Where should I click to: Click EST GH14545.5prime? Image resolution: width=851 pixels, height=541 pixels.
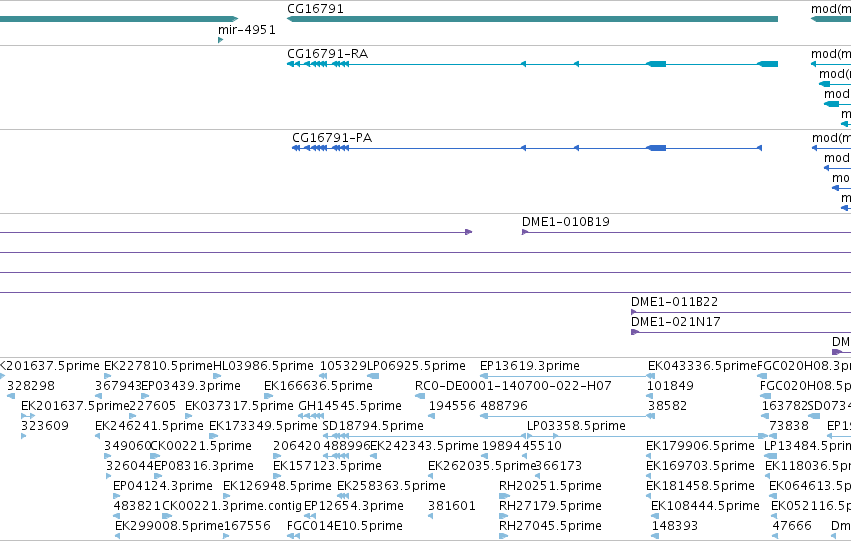pyautogui.click(x=350, y=406)
